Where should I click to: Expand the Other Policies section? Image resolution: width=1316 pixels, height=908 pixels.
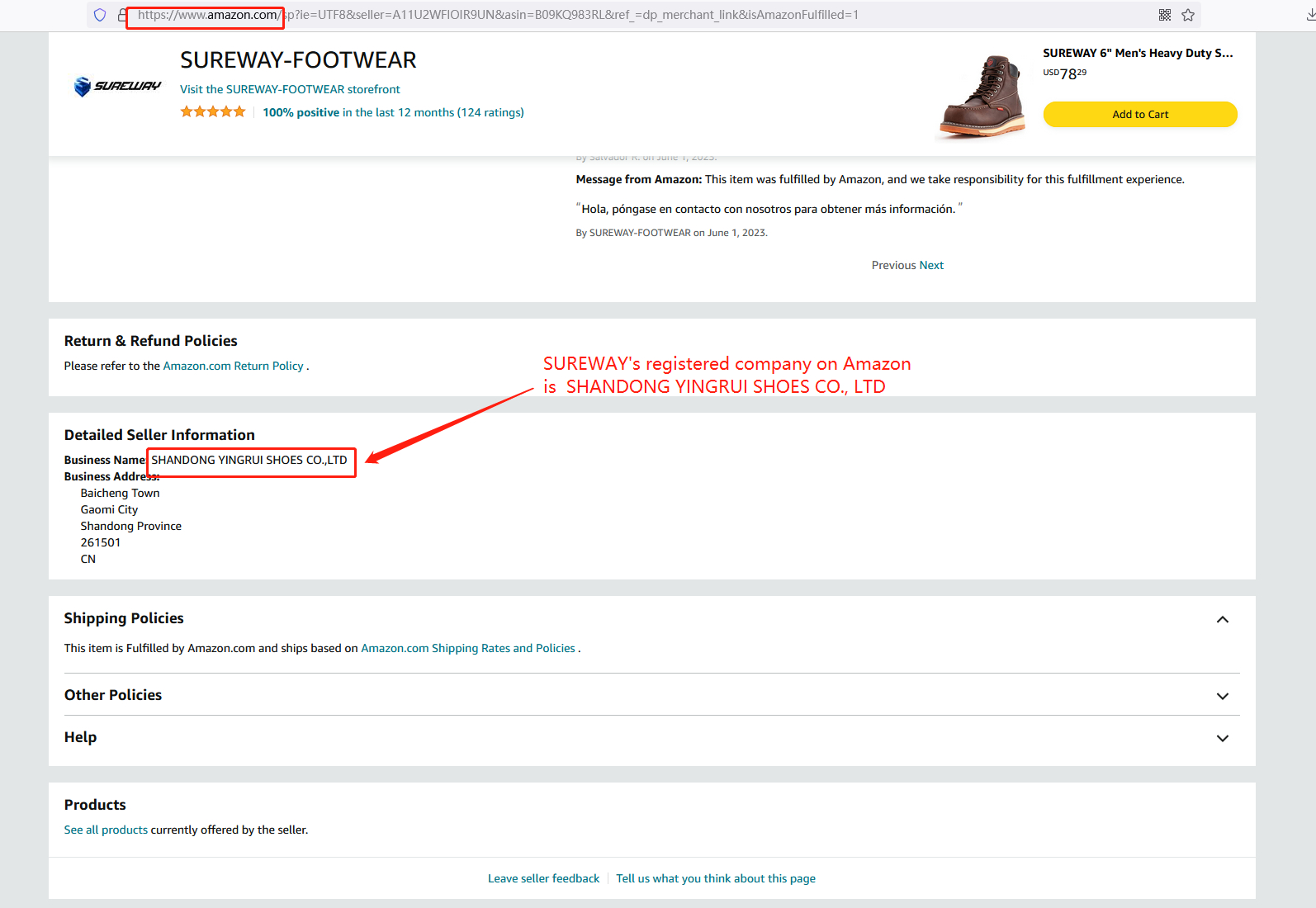tap(1223, 696)
